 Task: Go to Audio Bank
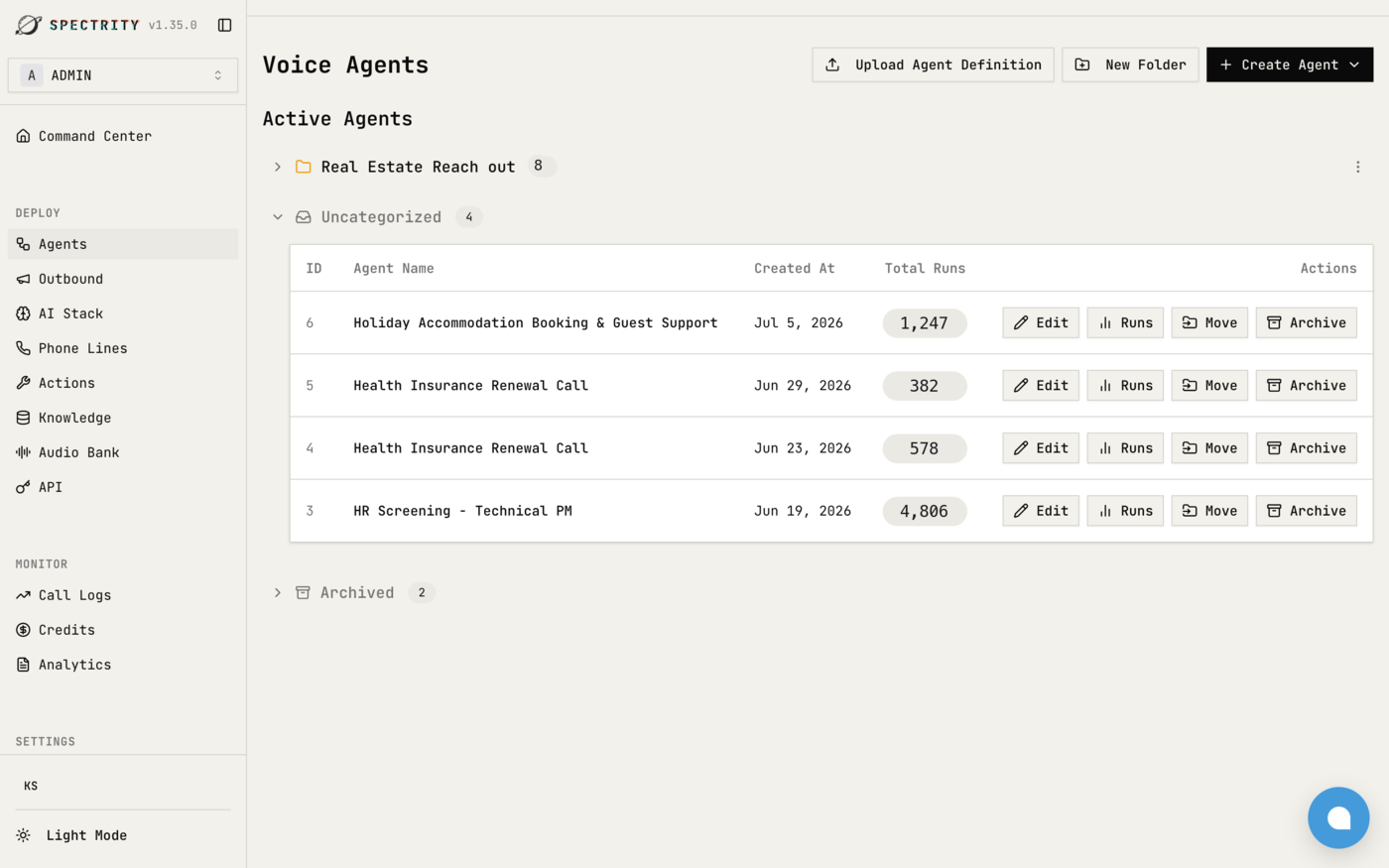pyautogui.click(x=123, y=452)
